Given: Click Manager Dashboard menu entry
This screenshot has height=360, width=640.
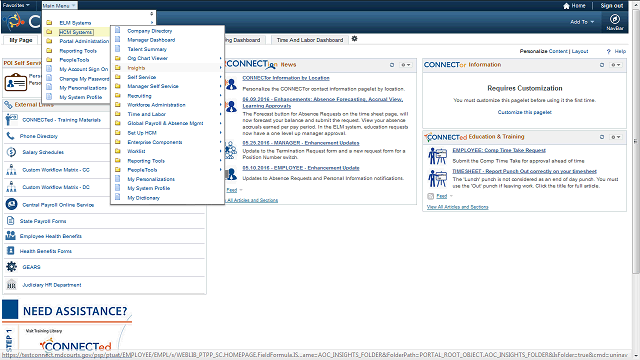Looking at the screenshot, I should [151, 40].
